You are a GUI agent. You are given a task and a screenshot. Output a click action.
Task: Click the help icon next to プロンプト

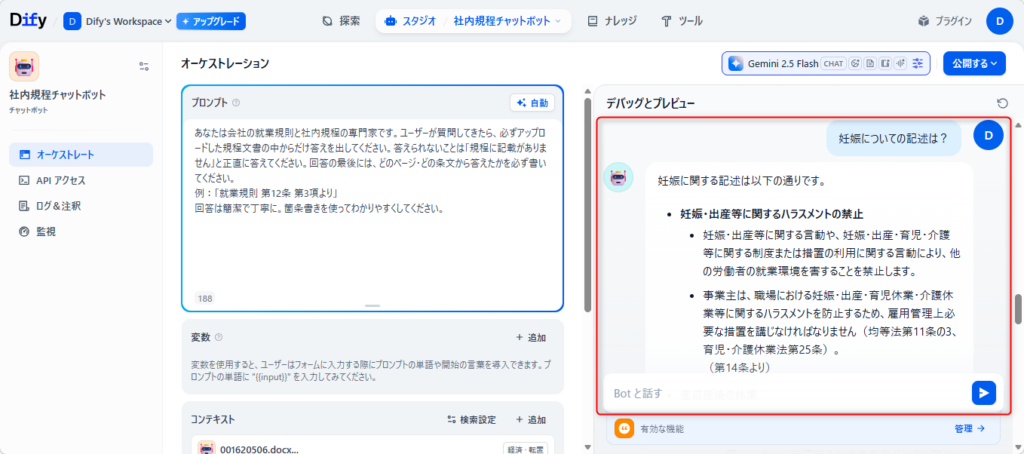(x=236, y=103)
